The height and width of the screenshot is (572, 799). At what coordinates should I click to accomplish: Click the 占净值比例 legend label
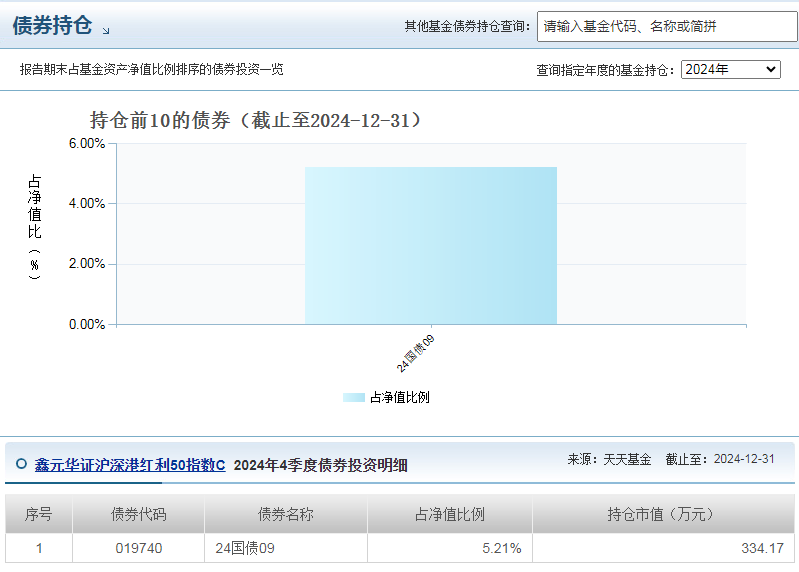point(400,397)
